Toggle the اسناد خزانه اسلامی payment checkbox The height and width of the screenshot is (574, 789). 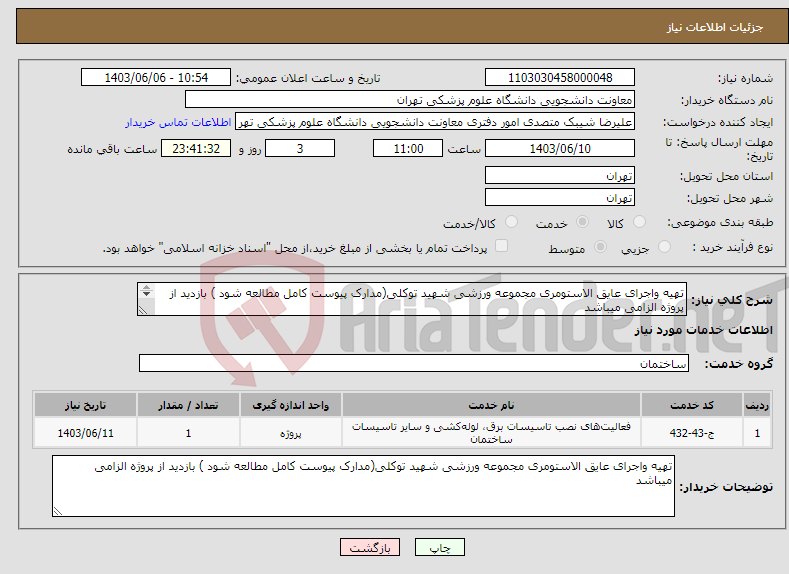pyautogui.click(x=502, y=245)
